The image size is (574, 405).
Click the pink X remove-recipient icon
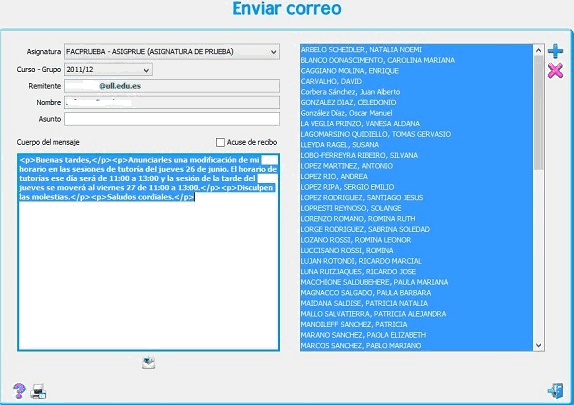(555, 71)
